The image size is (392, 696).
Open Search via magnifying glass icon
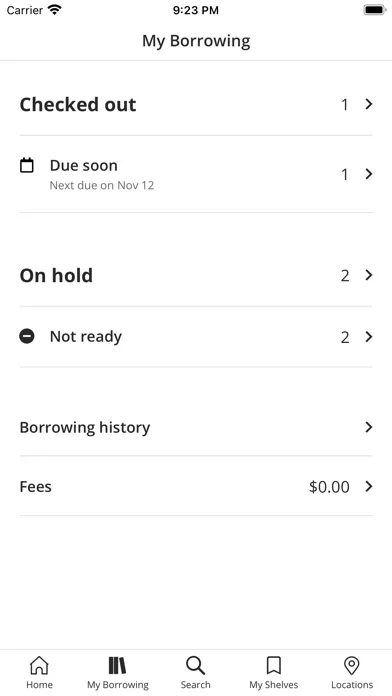tap(195, 665)
